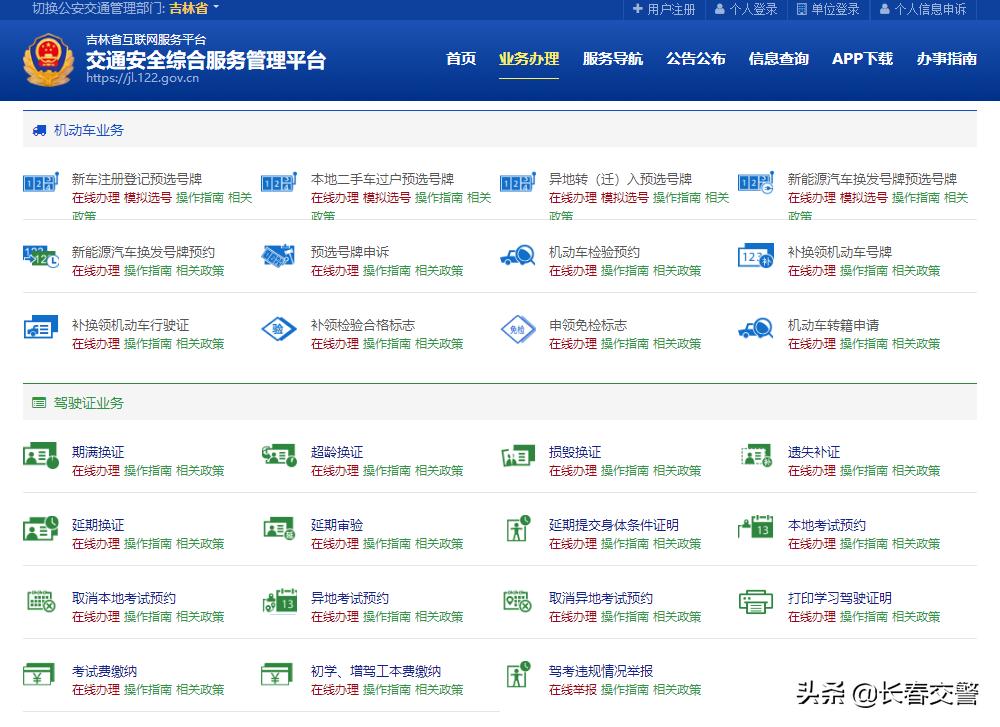
Task: Click 在线办理 under 延期审验
Action: coord(334,543)
